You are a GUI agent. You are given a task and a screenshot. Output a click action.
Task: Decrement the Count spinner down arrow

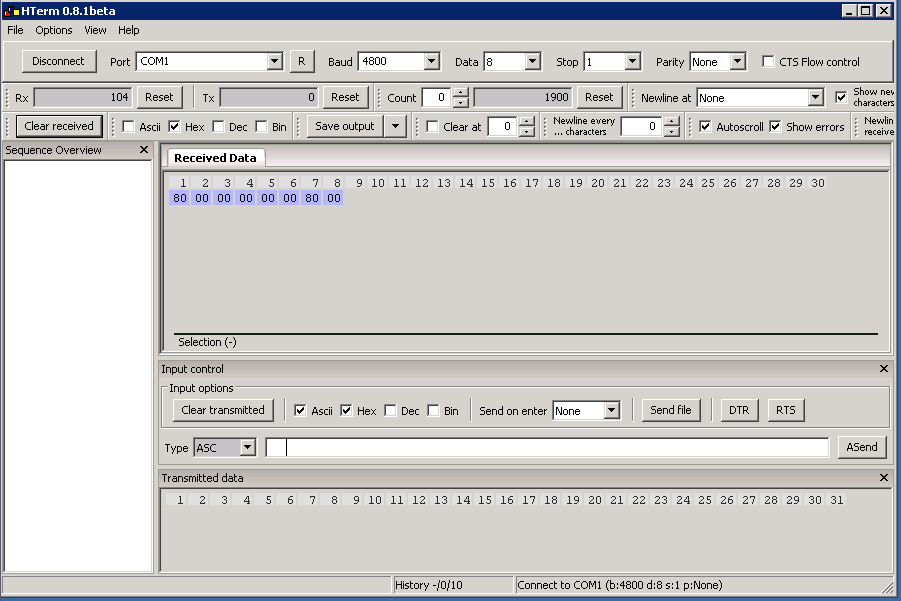(461, 103)
